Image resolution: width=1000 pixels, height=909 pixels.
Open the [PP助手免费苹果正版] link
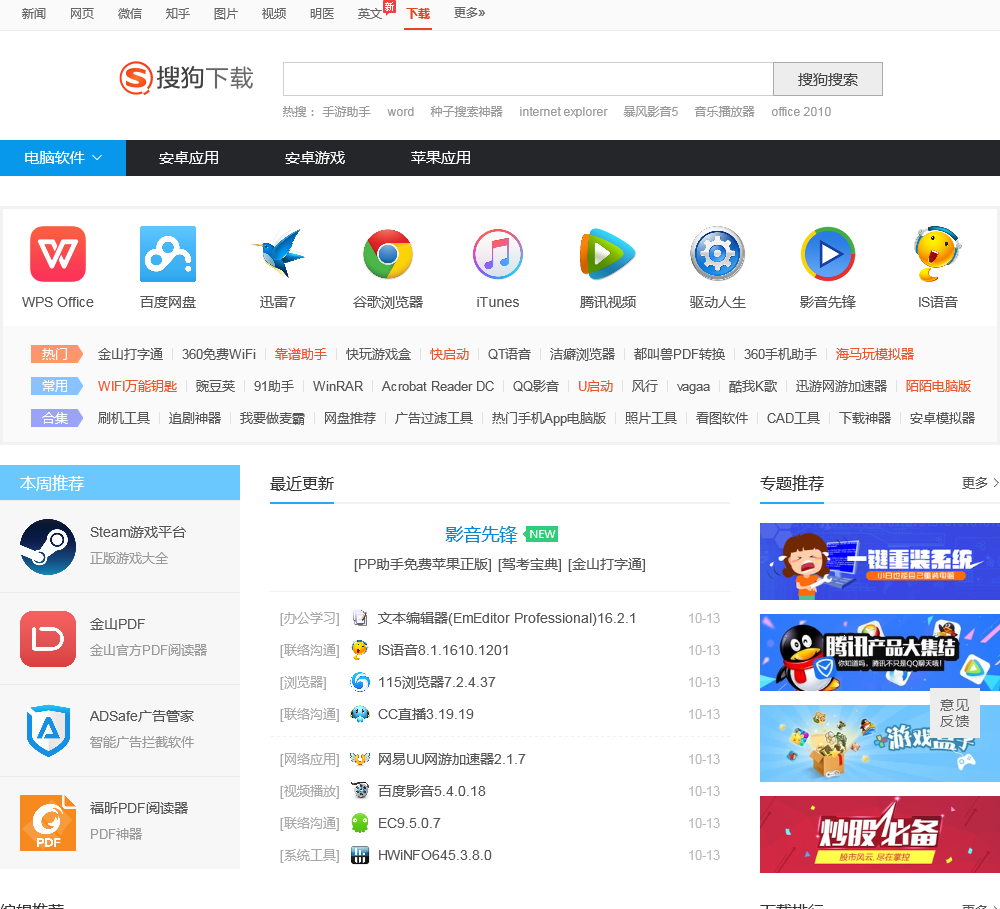coord(423,565)
